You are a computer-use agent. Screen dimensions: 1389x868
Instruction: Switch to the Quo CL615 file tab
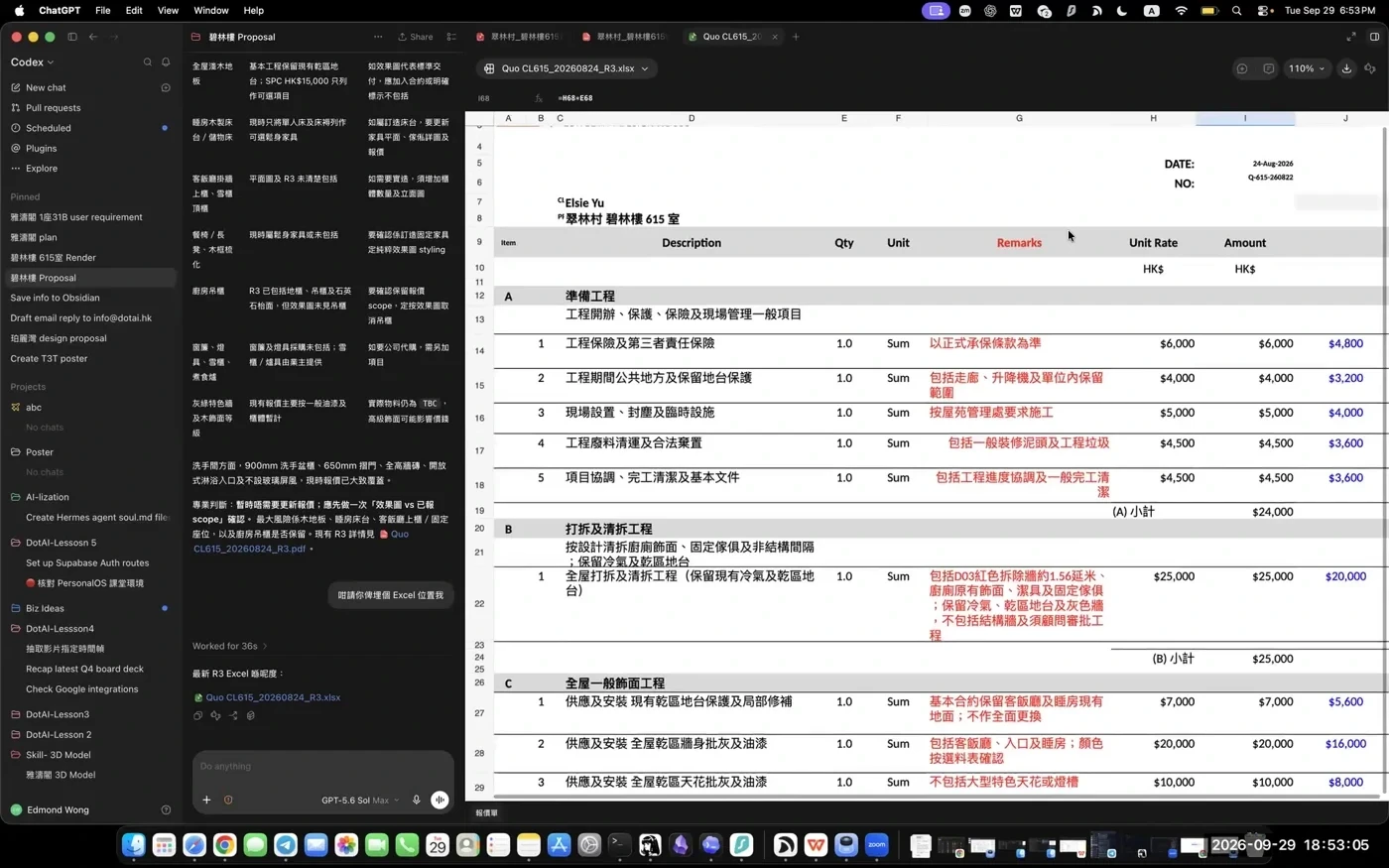[x=732, y=37]
